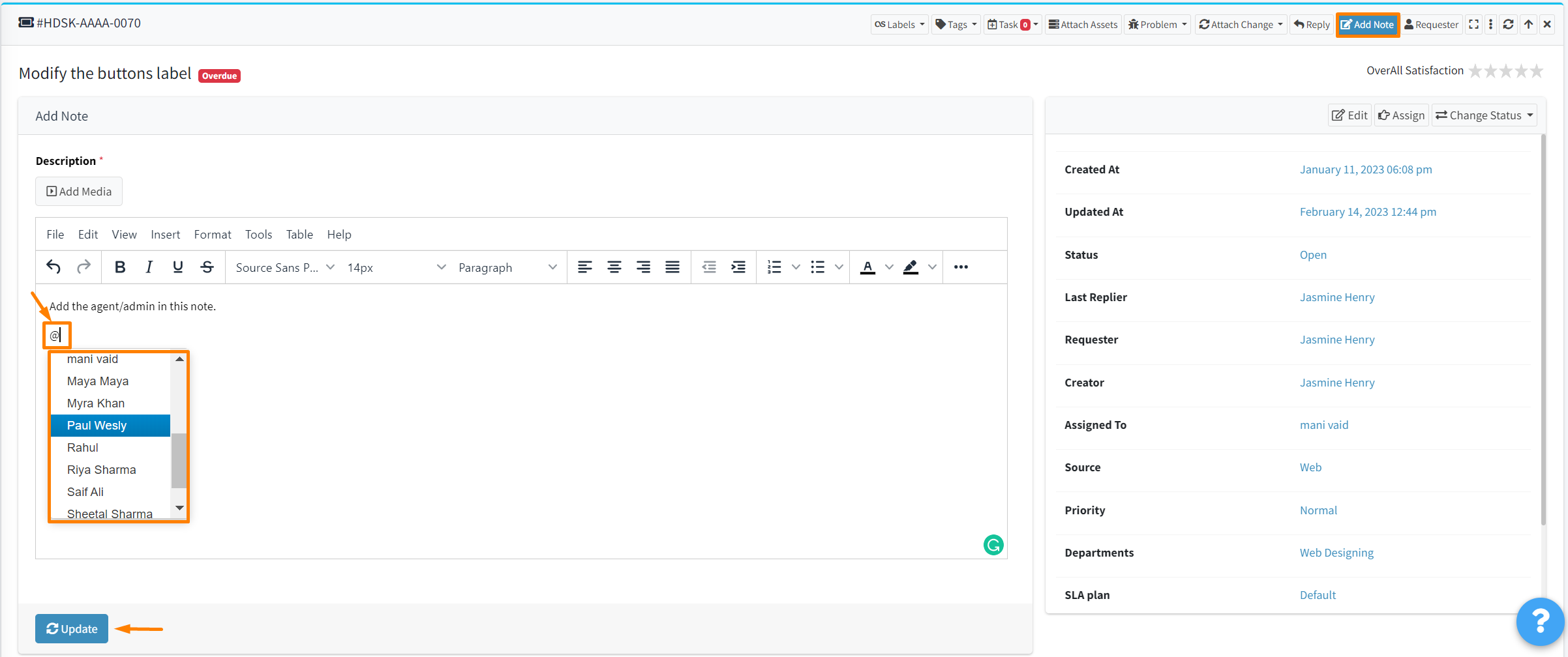This screenshot has height=657, width=1568.
Task: Select Paul Wesly from the mention list
Action: 97,425
